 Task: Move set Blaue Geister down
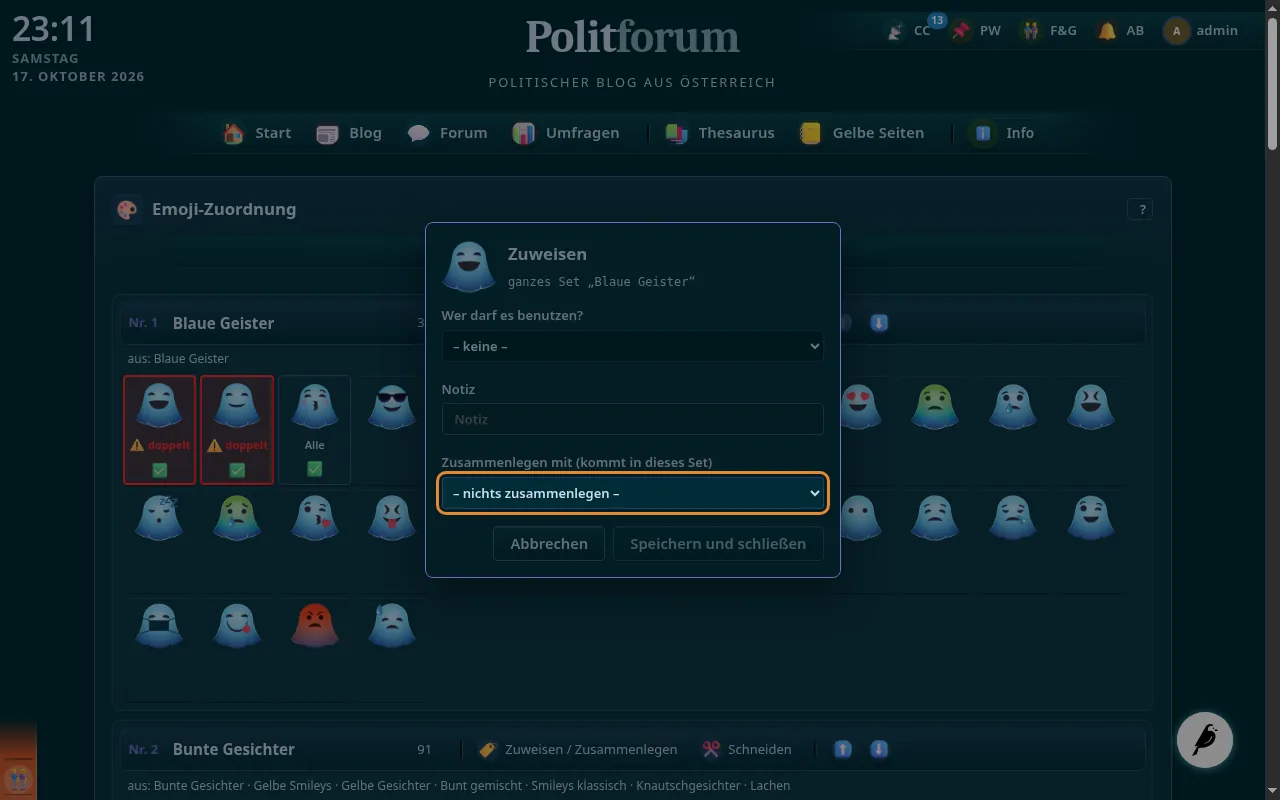[879, 323]
